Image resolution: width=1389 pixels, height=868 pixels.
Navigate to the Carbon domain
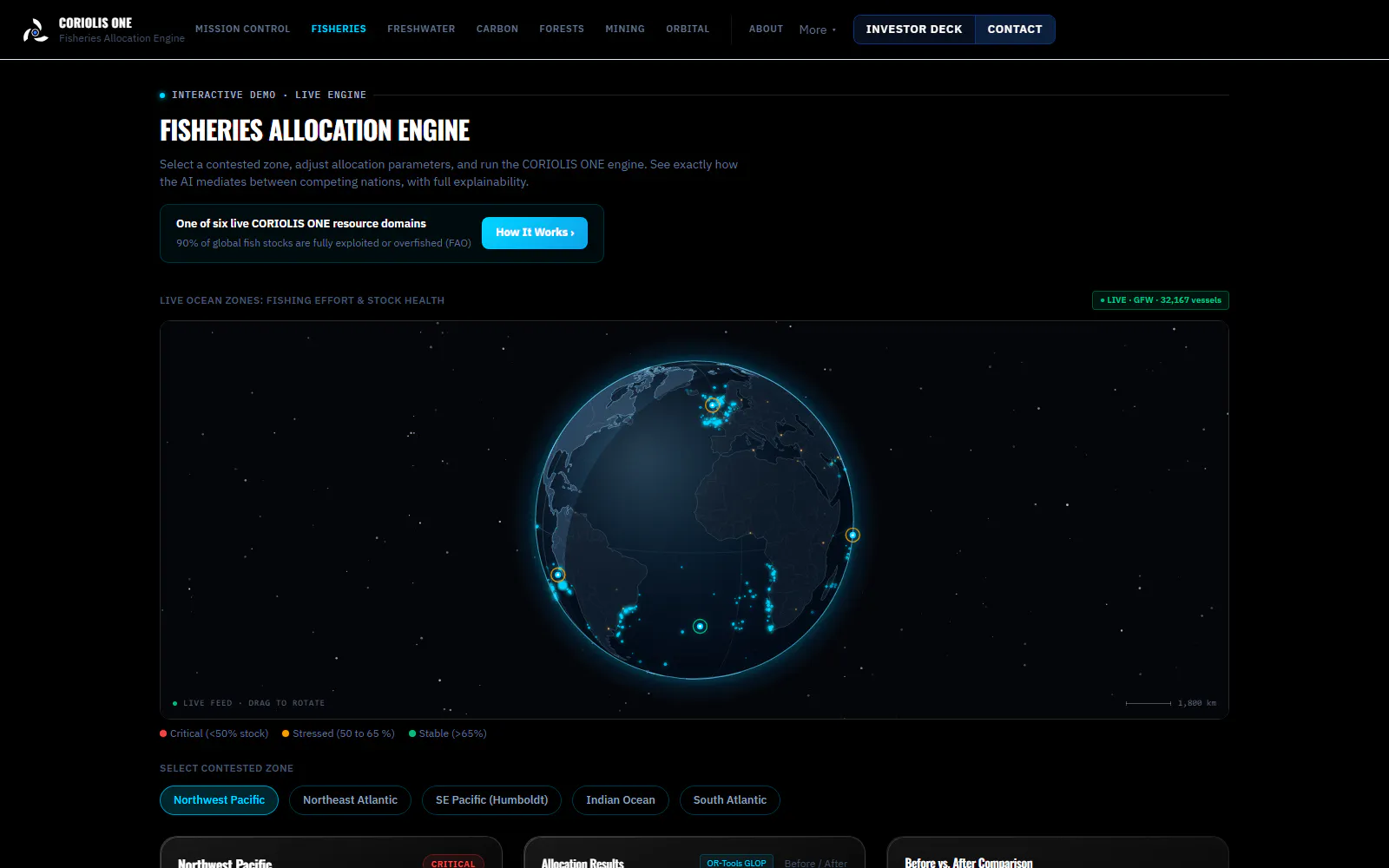[497, 29]
